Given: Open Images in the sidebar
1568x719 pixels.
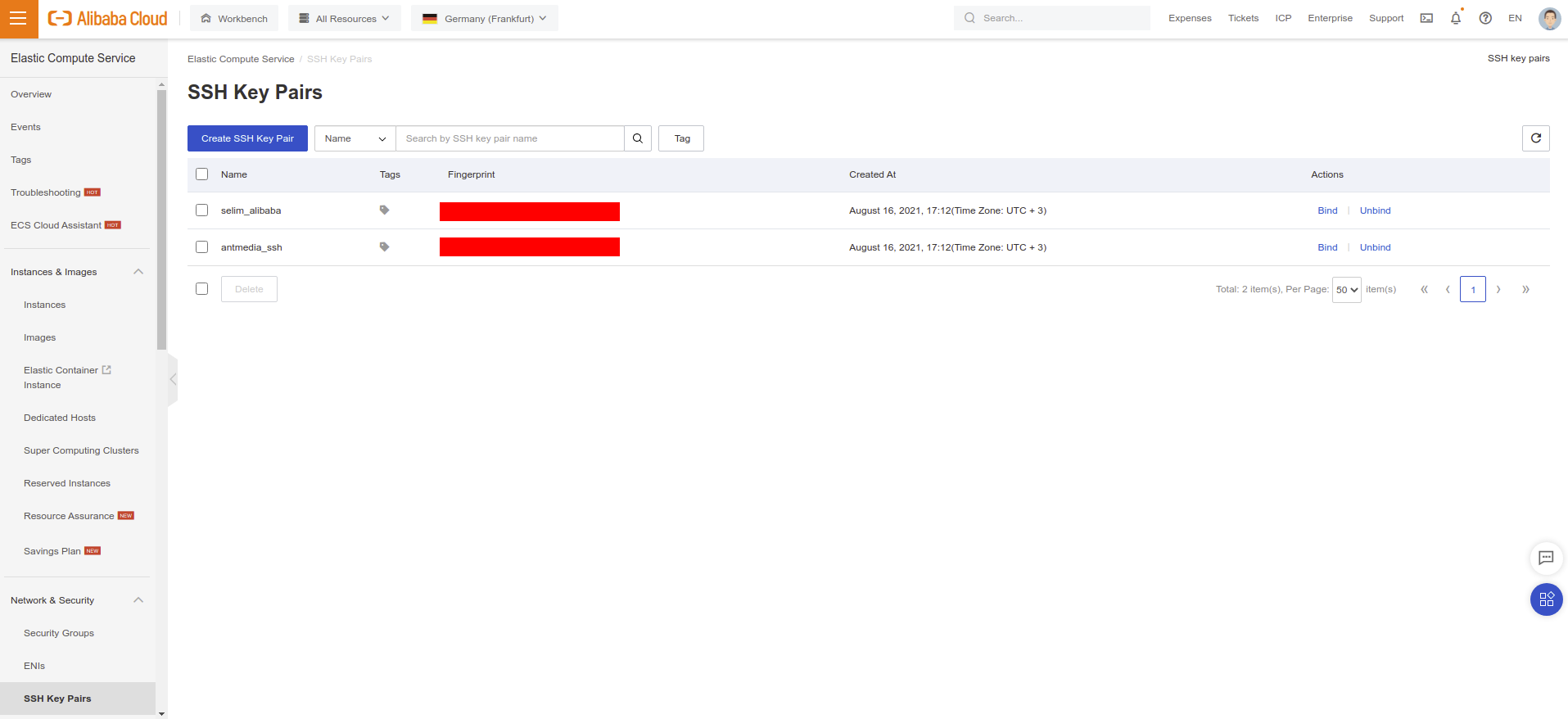Looking at the screenshot, I should [39, 337].
